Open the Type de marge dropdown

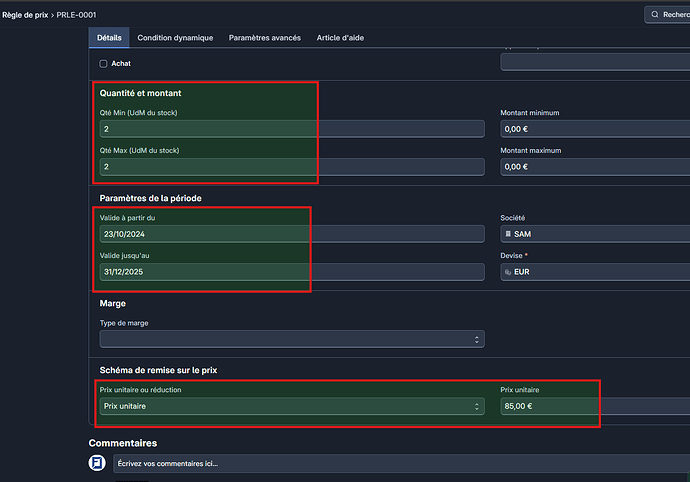(291, 339)
